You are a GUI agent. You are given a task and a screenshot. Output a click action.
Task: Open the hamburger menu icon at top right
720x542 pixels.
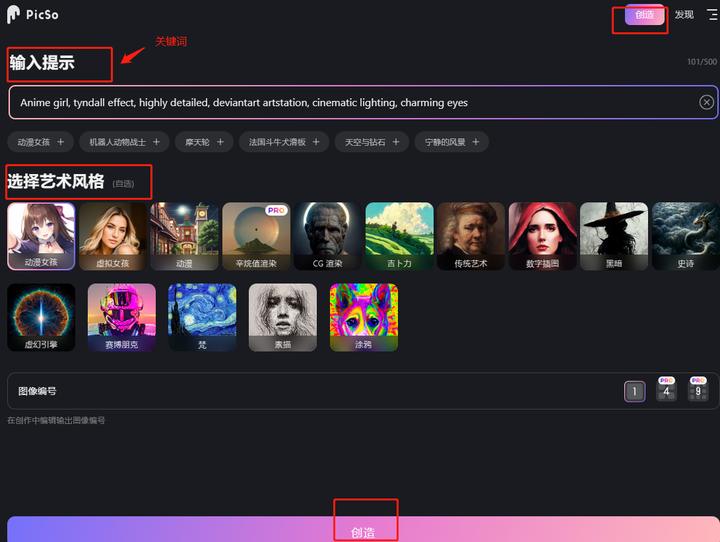tap(712, 15)
